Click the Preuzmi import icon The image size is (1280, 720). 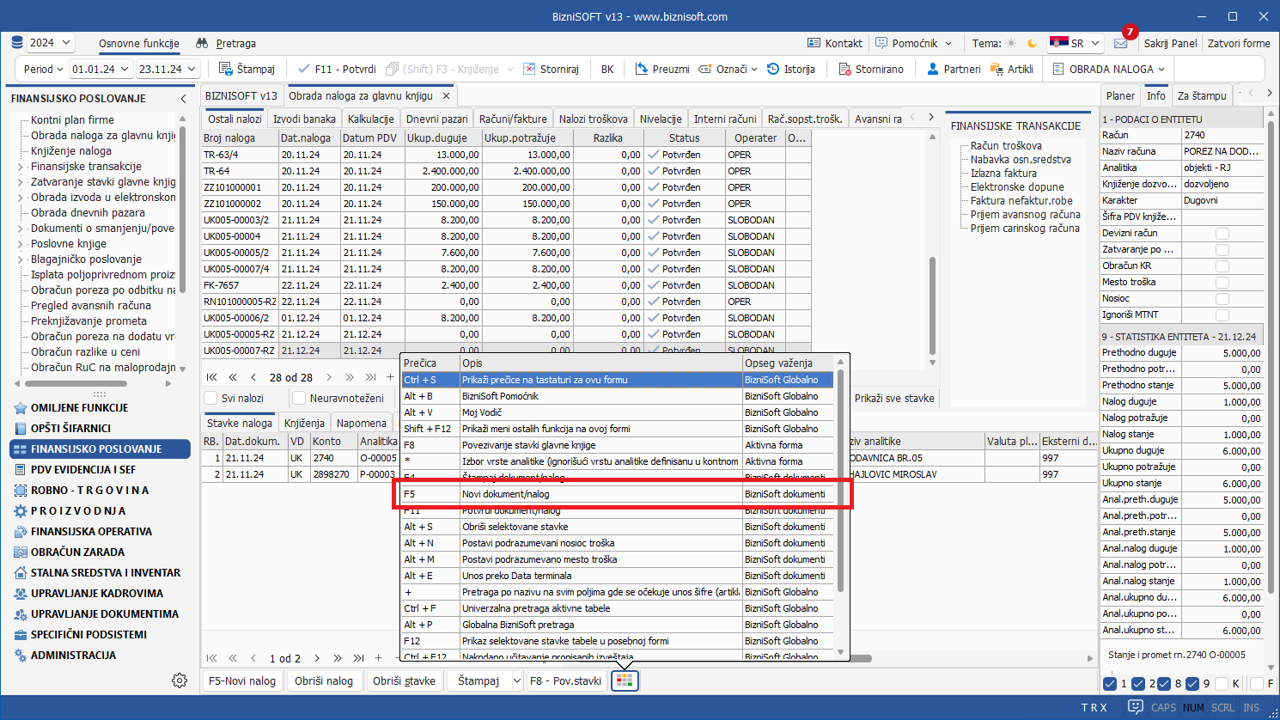(642, 69)
